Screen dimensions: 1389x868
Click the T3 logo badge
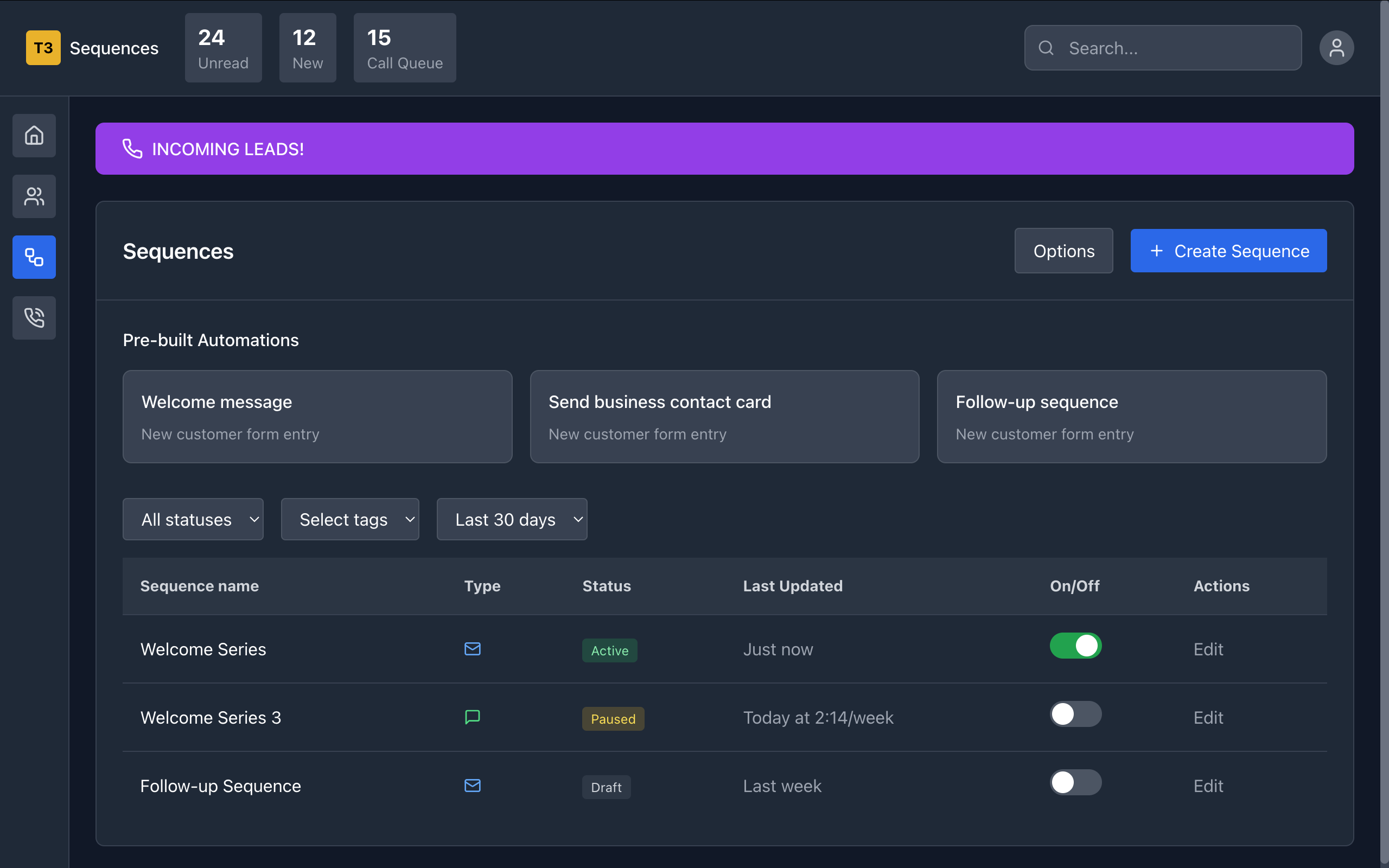click(x=43, y=48)
